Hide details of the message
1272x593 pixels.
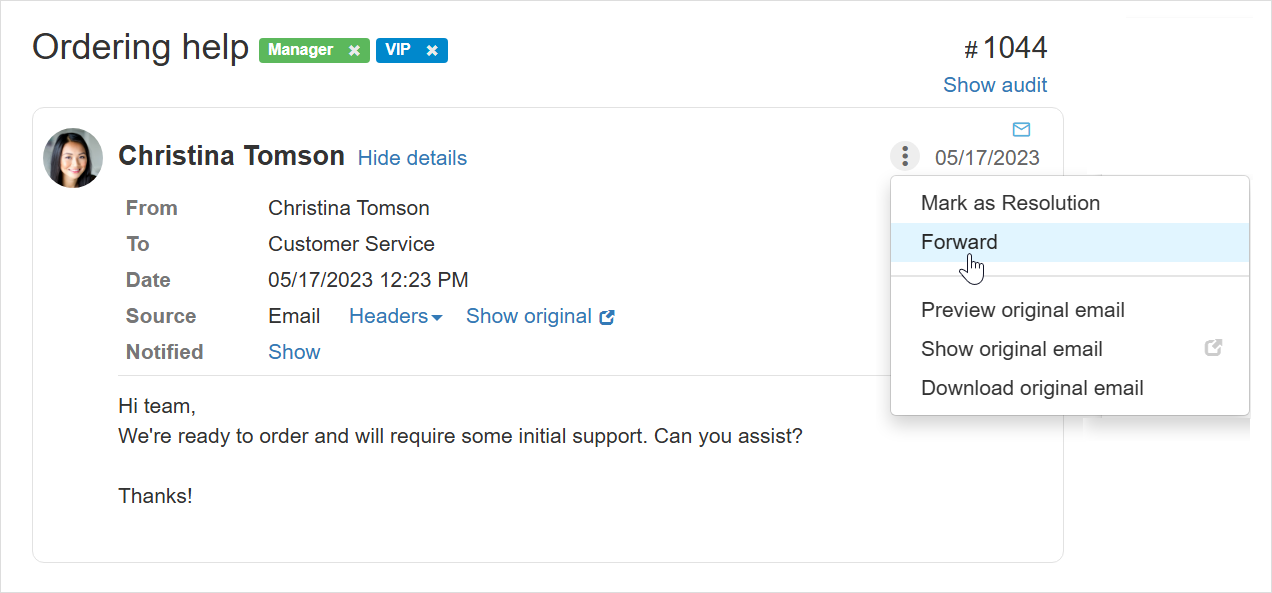click(412, 158)
